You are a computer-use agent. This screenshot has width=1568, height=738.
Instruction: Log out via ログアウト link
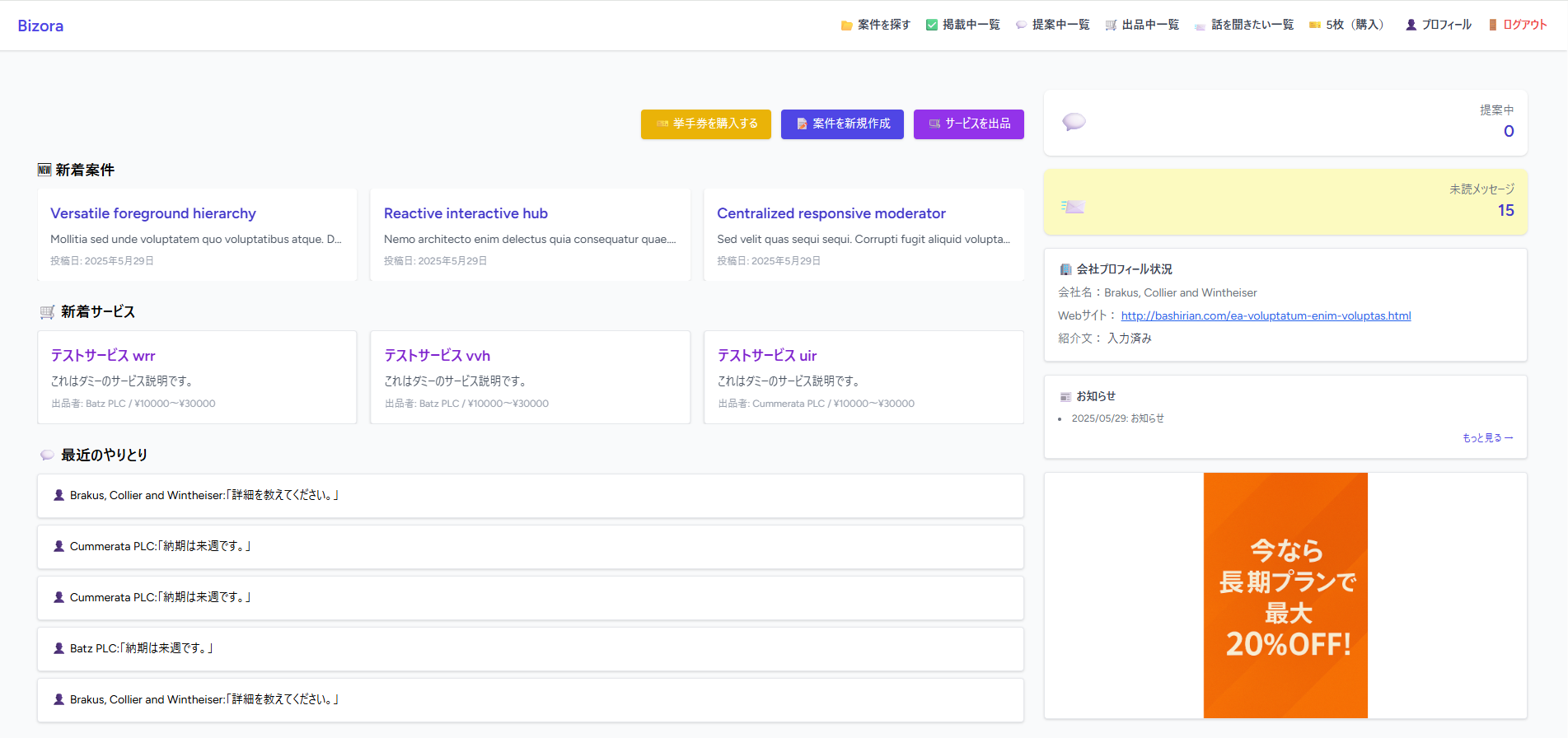(x=1525, y=25)
